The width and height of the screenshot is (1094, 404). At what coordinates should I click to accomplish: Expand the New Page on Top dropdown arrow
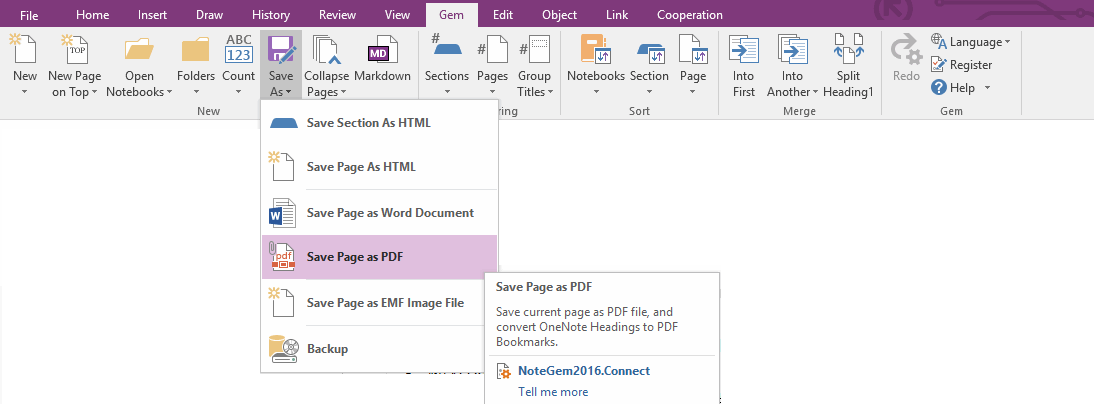coord(94,92)
